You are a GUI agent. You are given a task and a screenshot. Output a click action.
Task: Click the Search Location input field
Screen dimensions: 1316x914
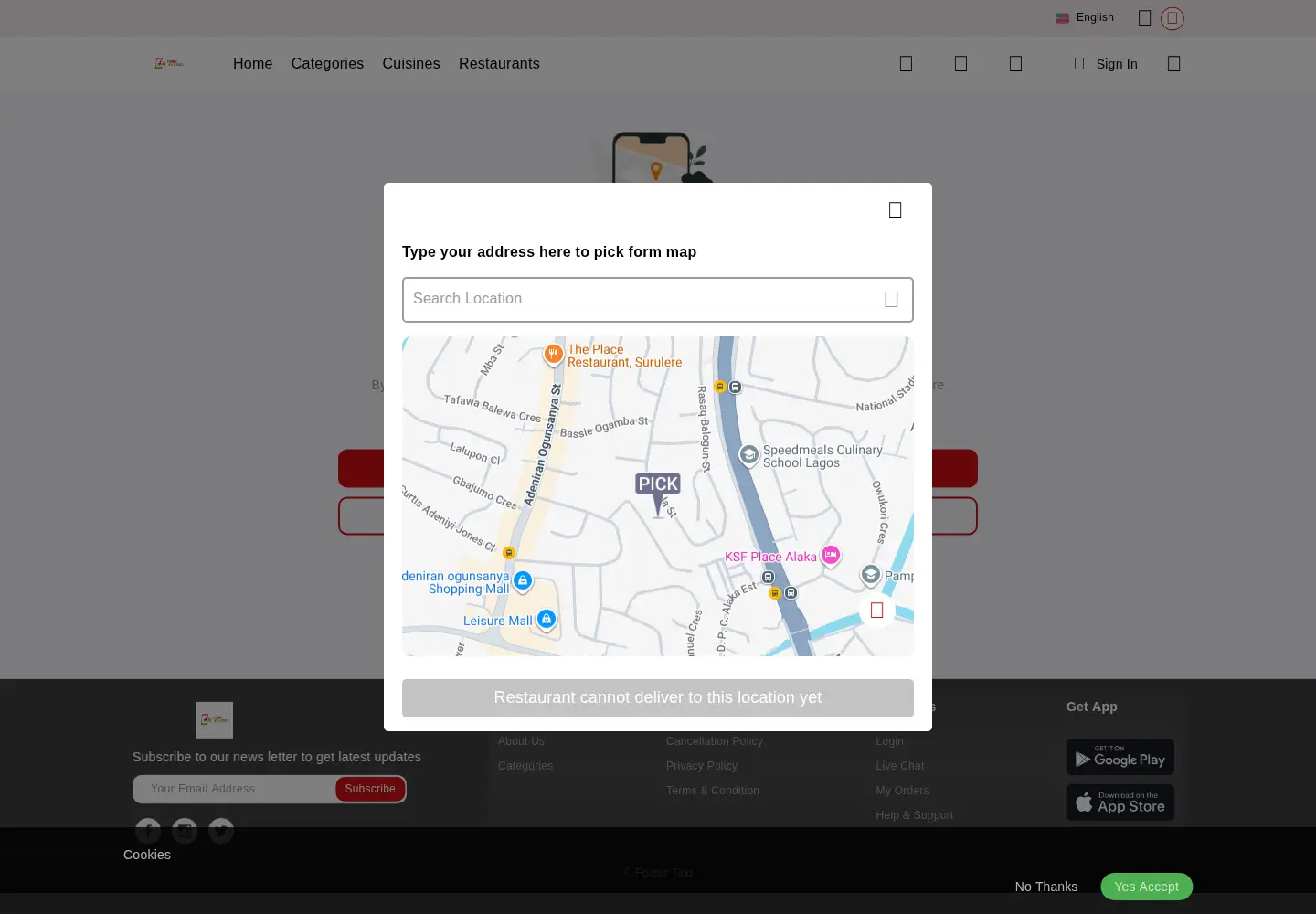point(658,300)
